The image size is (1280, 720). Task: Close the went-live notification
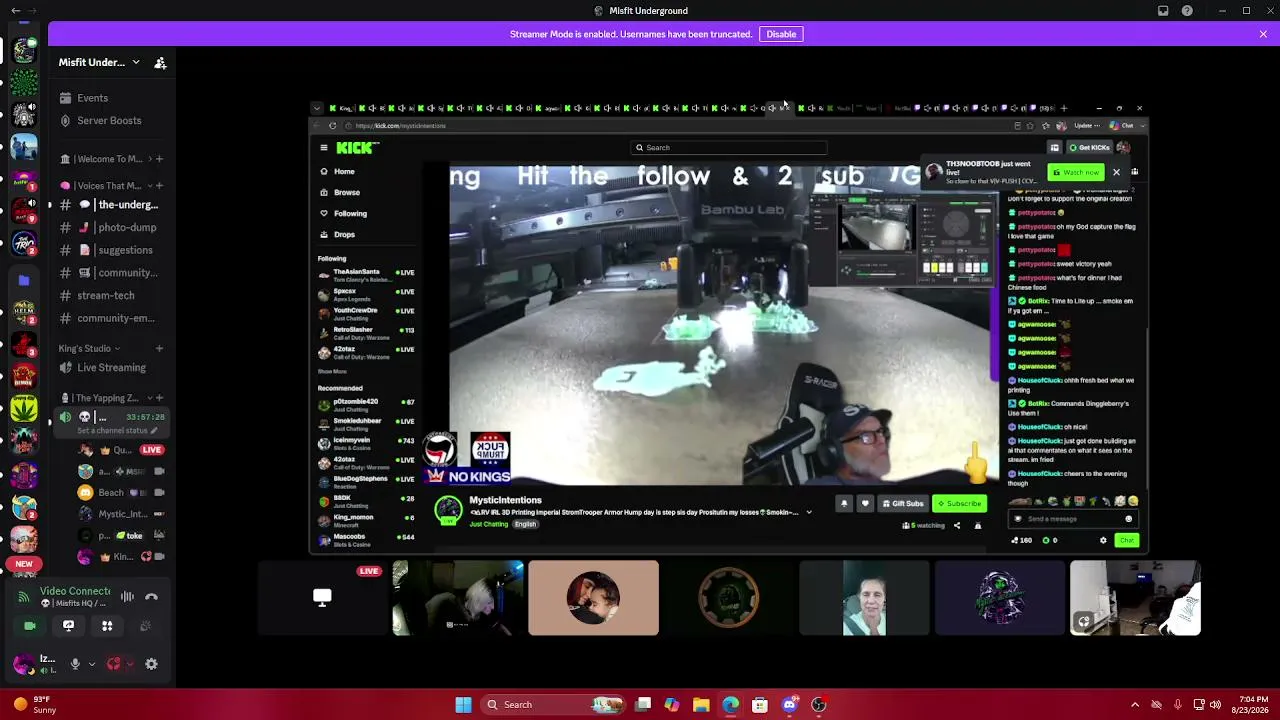pyautogui.click(x=1116, y=172)
